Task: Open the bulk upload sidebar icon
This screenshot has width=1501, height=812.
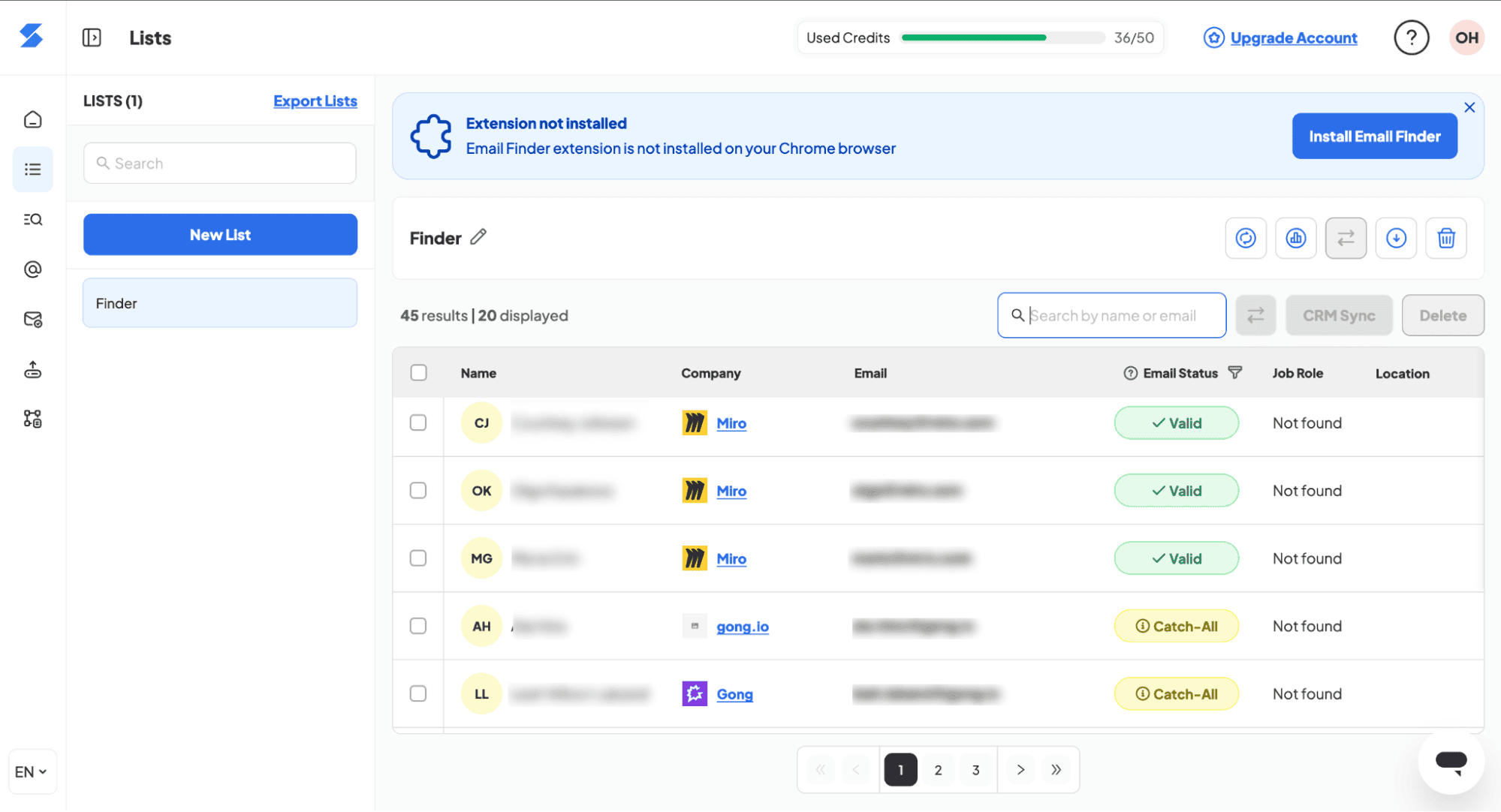Action: (32, 370)
